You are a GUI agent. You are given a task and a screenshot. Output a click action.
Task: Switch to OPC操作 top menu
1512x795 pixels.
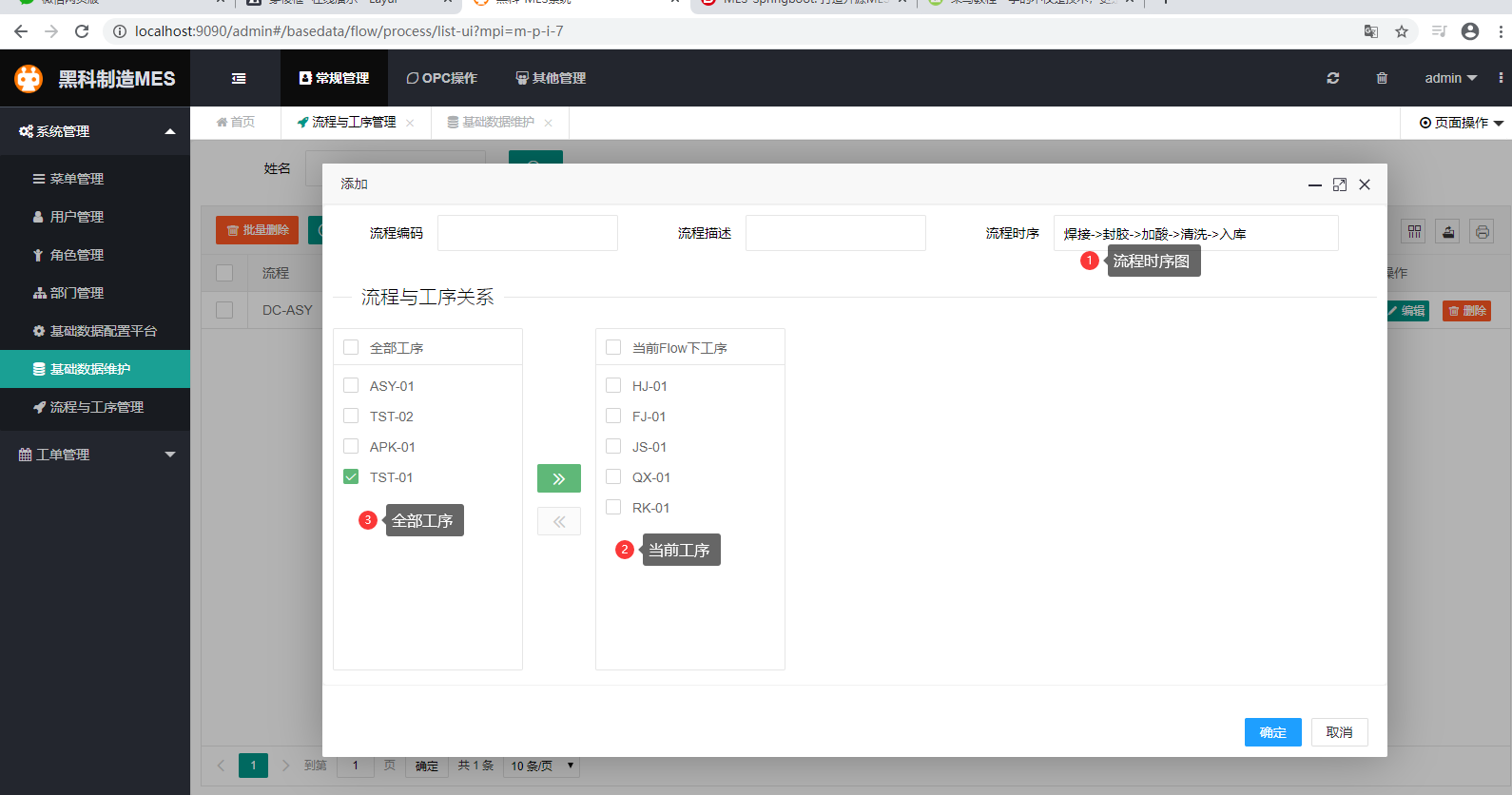[x=441, y=78]
